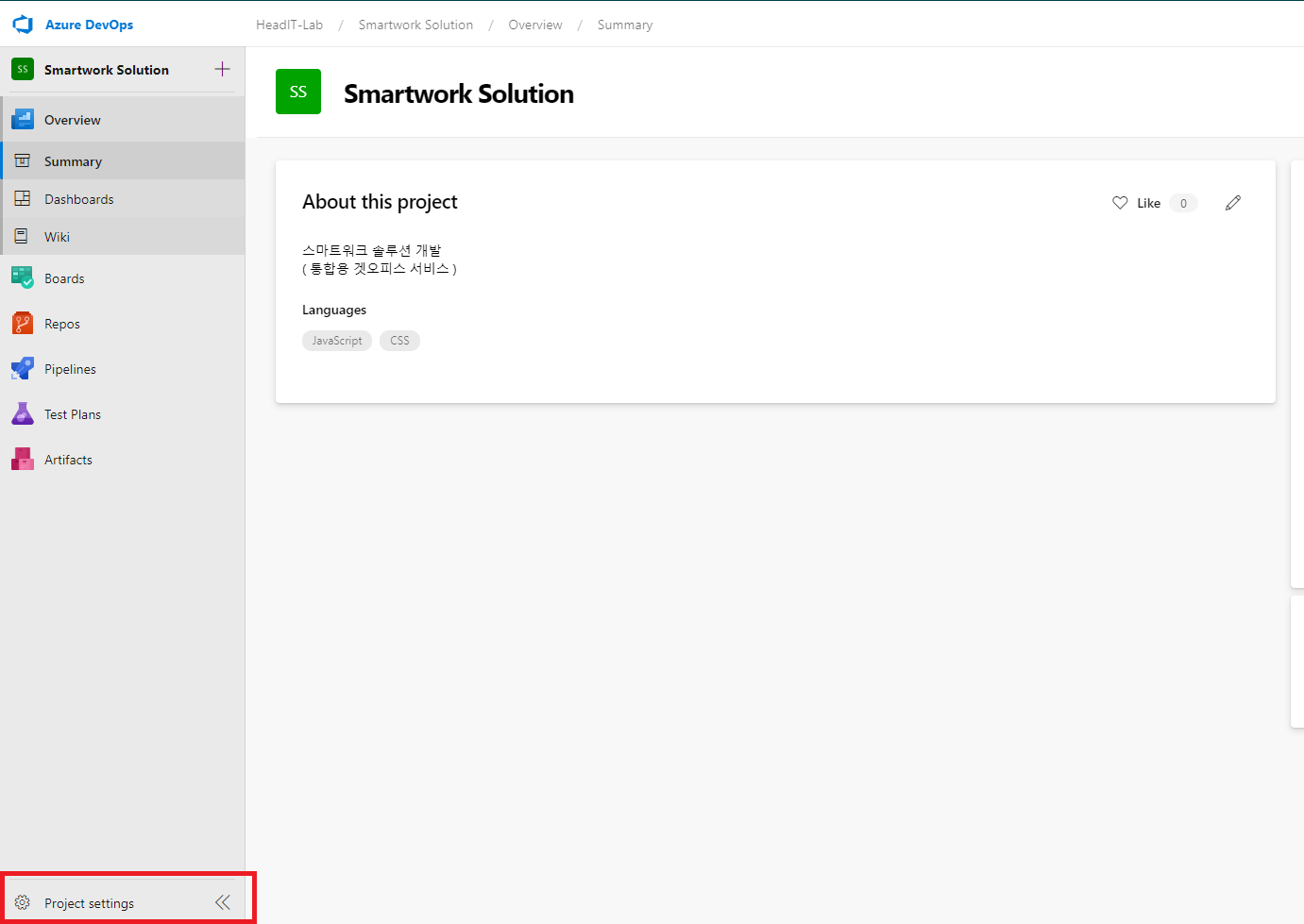Click the Pipelines rocket icon
Image resolution: width=1304 pixels, height=924 pixels.
[x=23, y=369]
